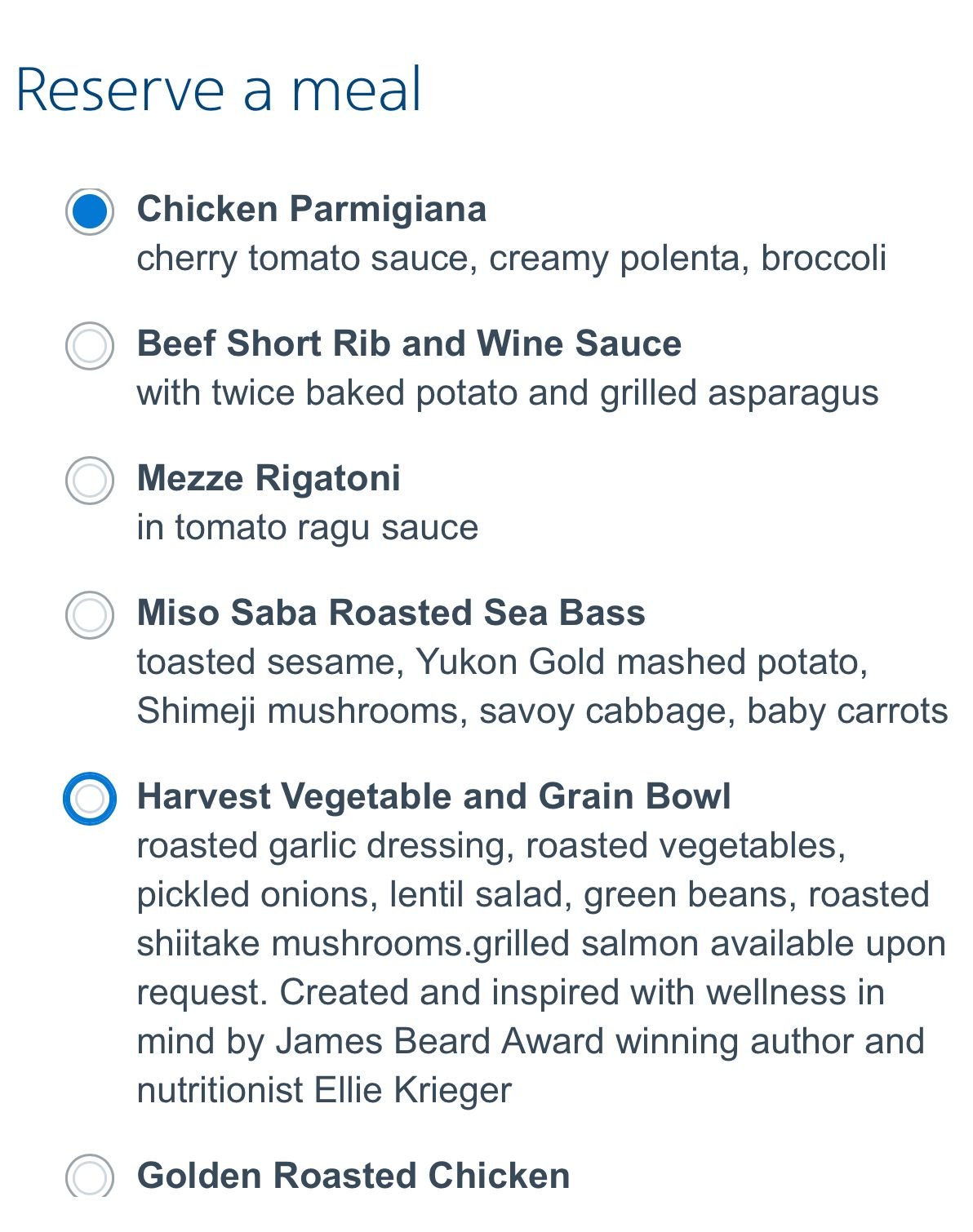Screen dimensions: 973x1232
Task: Choose Golden Roasted Chicken radio button
Action: [x=89, y=1177]
